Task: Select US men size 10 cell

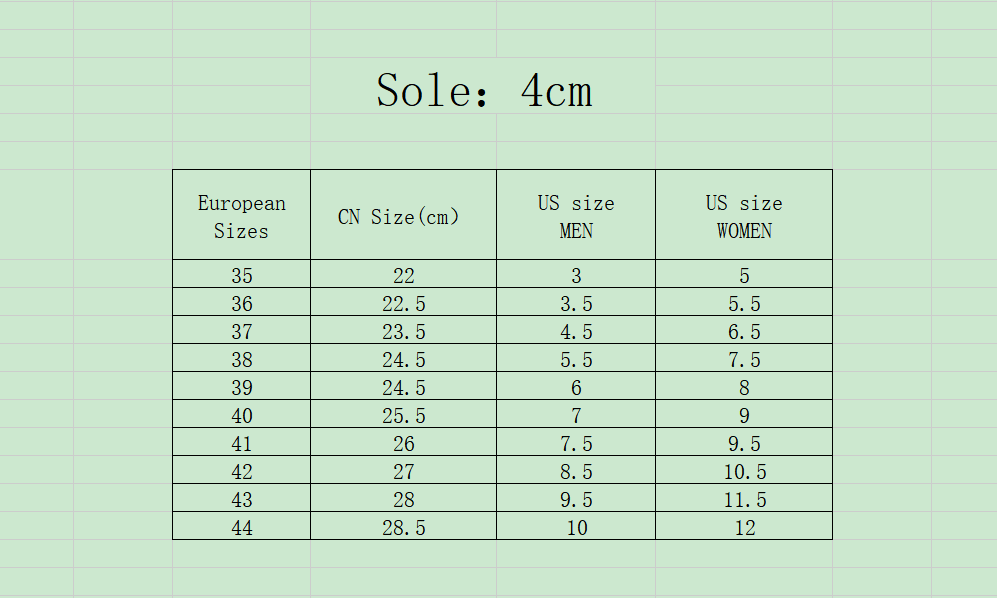Action: click(576, 527)
